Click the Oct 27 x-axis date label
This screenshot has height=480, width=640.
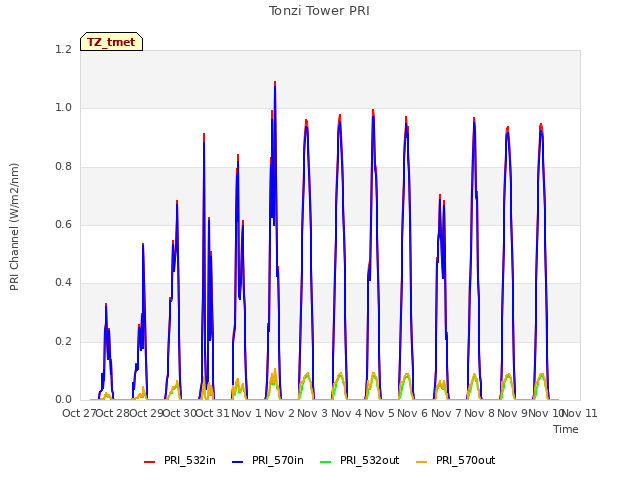pos(79,413)
